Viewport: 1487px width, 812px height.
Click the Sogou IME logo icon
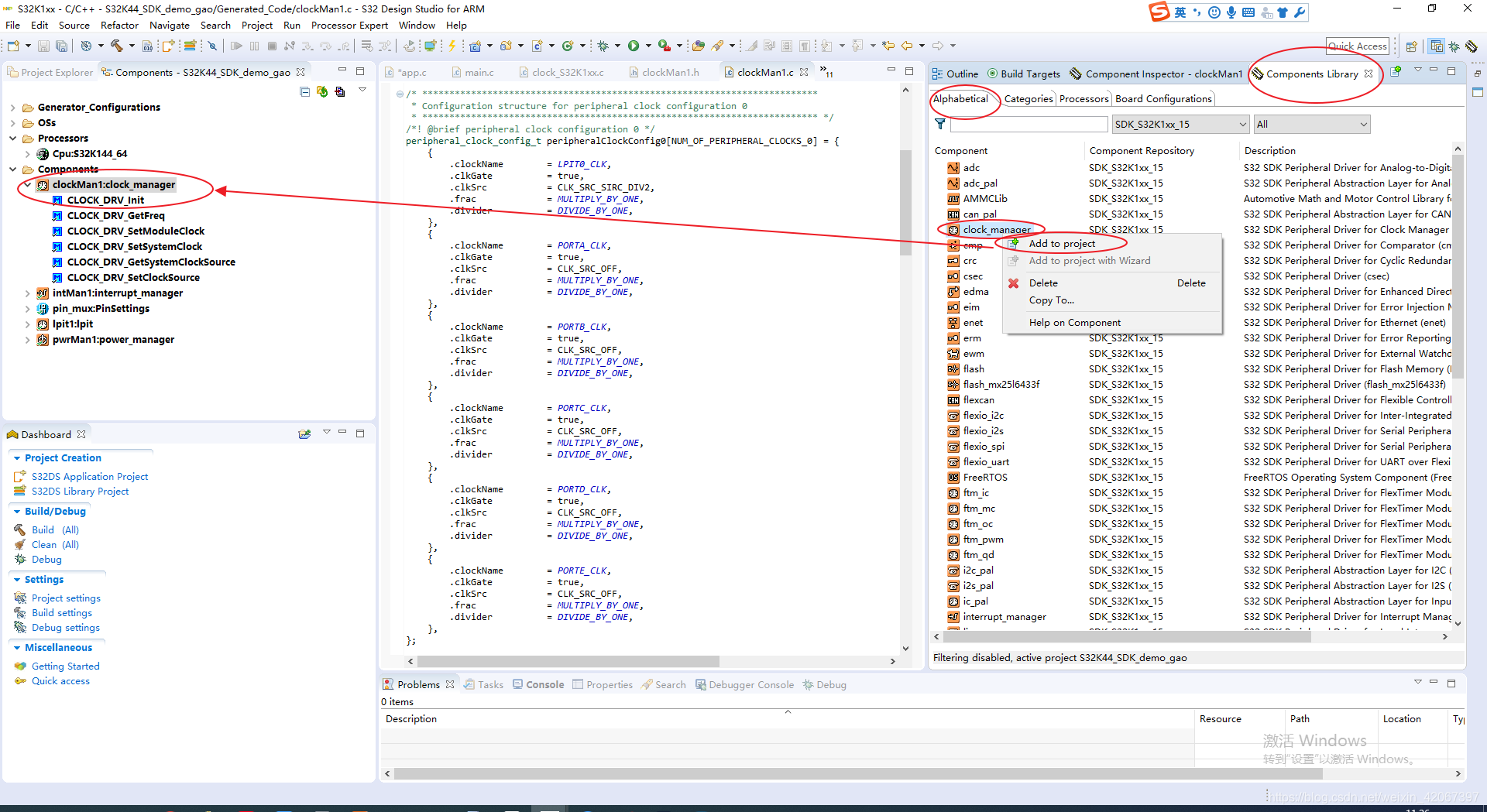1159,12
